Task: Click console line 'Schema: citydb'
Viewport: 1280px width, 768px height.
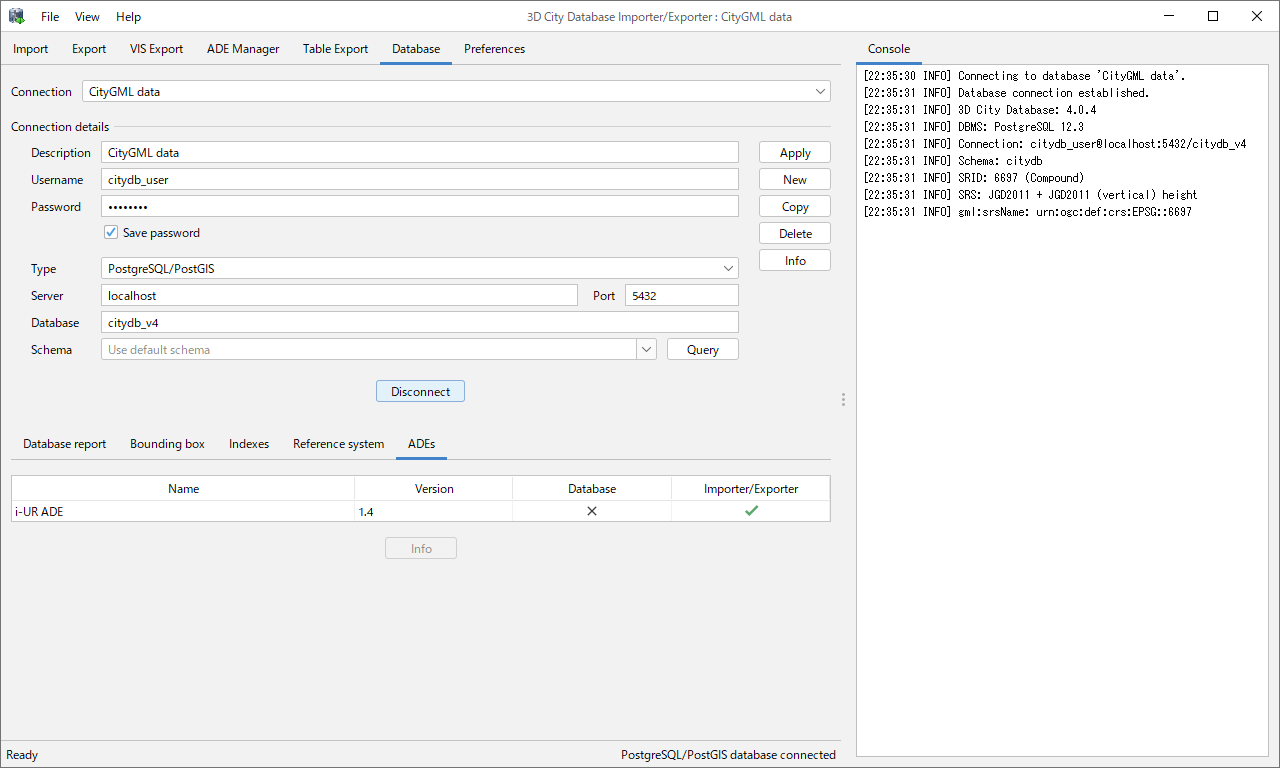Action: (953, 160)
